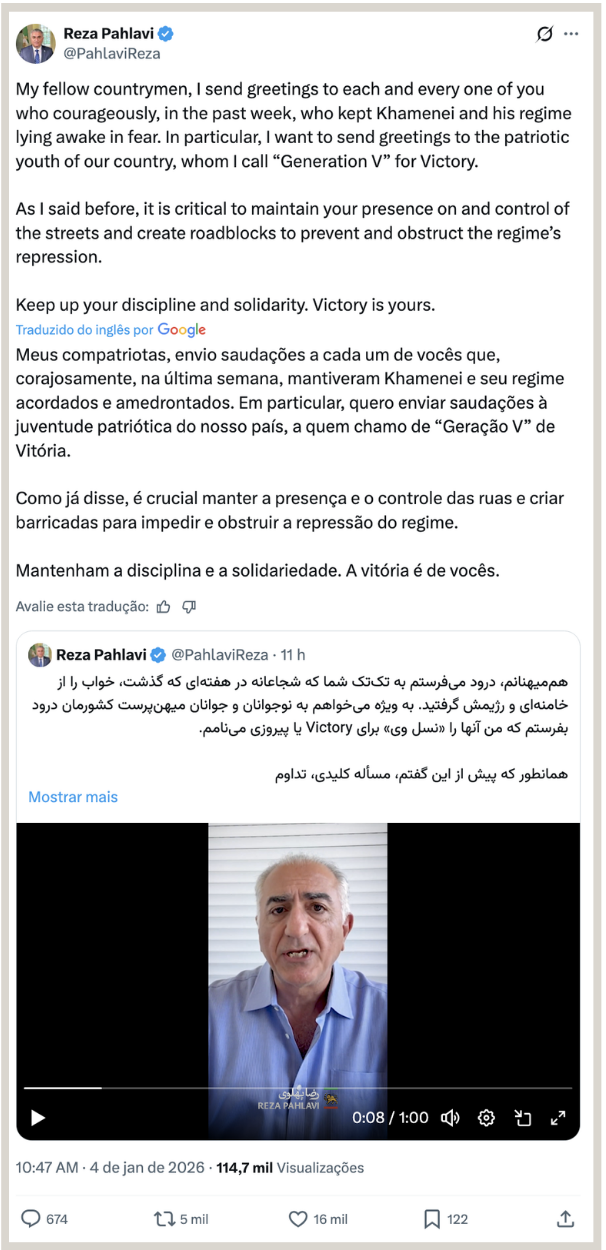Share the post via the upload icon
The height and width of the screenshot is (1250, 606).
pos(565,1219)
